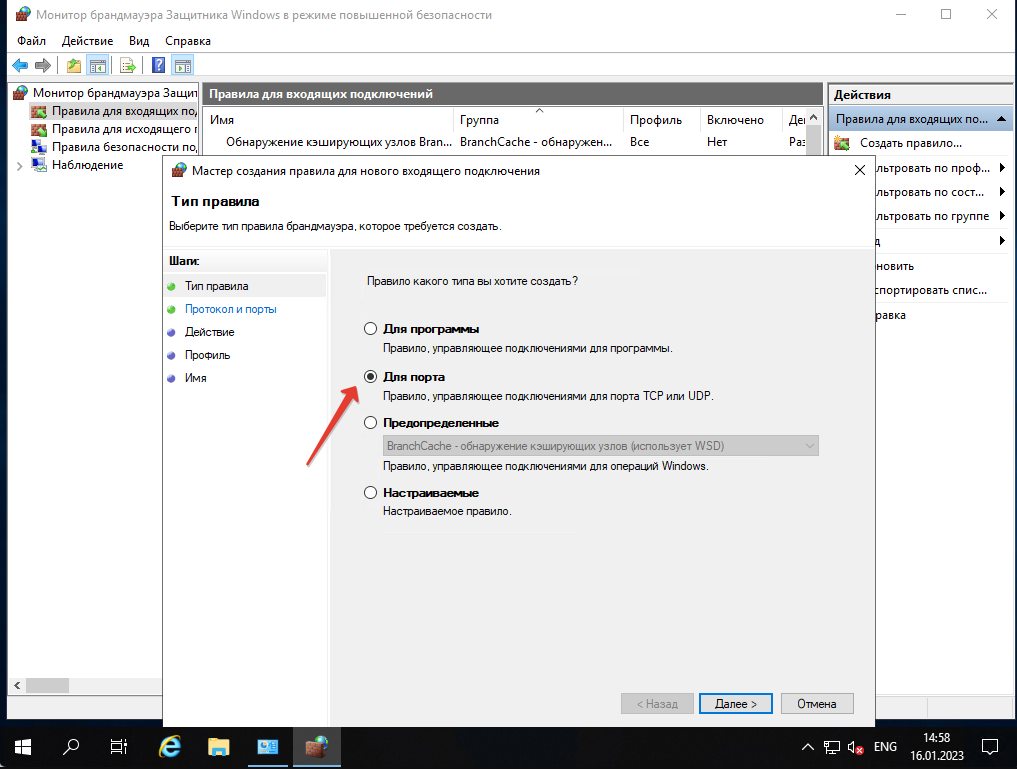Click the Forward arrow toolbar icon
This screenshot has width=1017, height=769.
pos(43,65)
